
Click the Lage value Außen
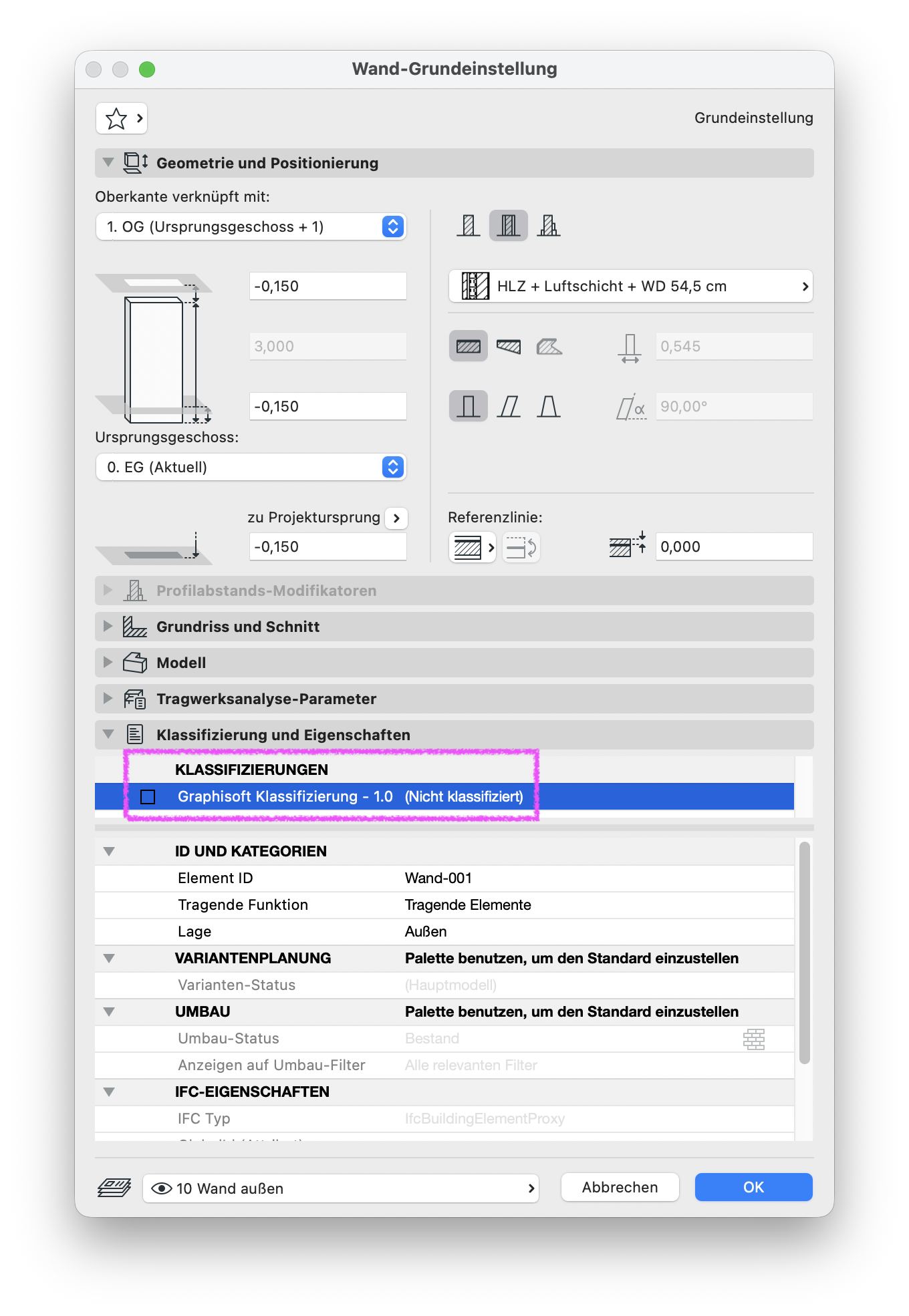[x=426, y=932]
